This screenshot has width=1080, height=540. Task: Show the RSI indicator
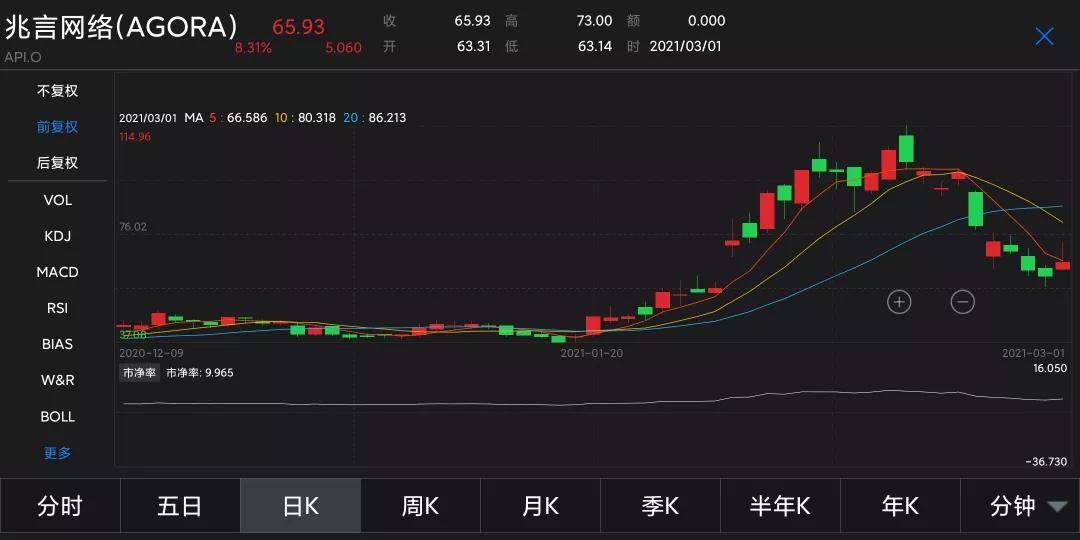coord(57,308)
